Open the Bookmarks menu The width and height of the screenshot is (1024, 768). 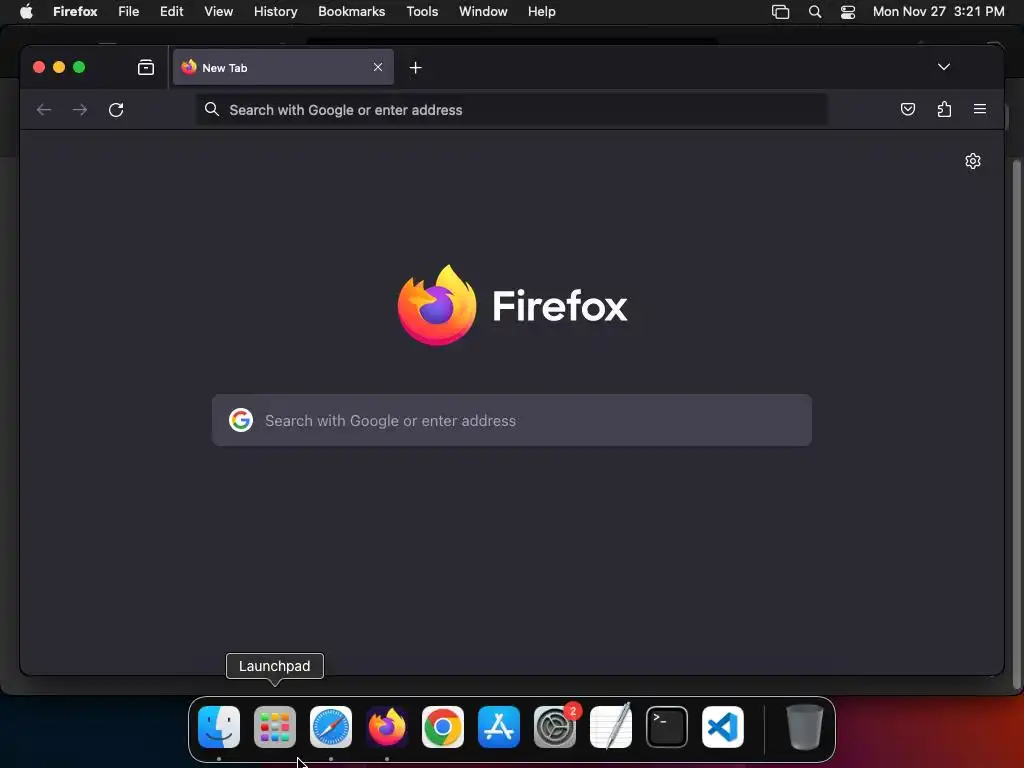click(x=351, y=11)
